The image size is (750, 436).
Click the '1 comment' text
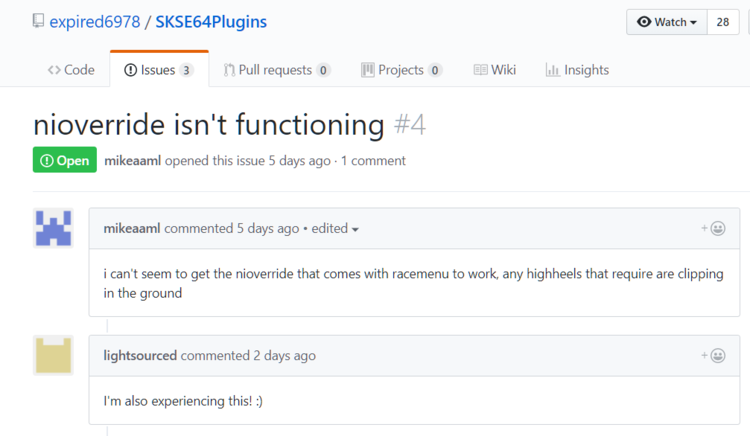coord(373,161)
